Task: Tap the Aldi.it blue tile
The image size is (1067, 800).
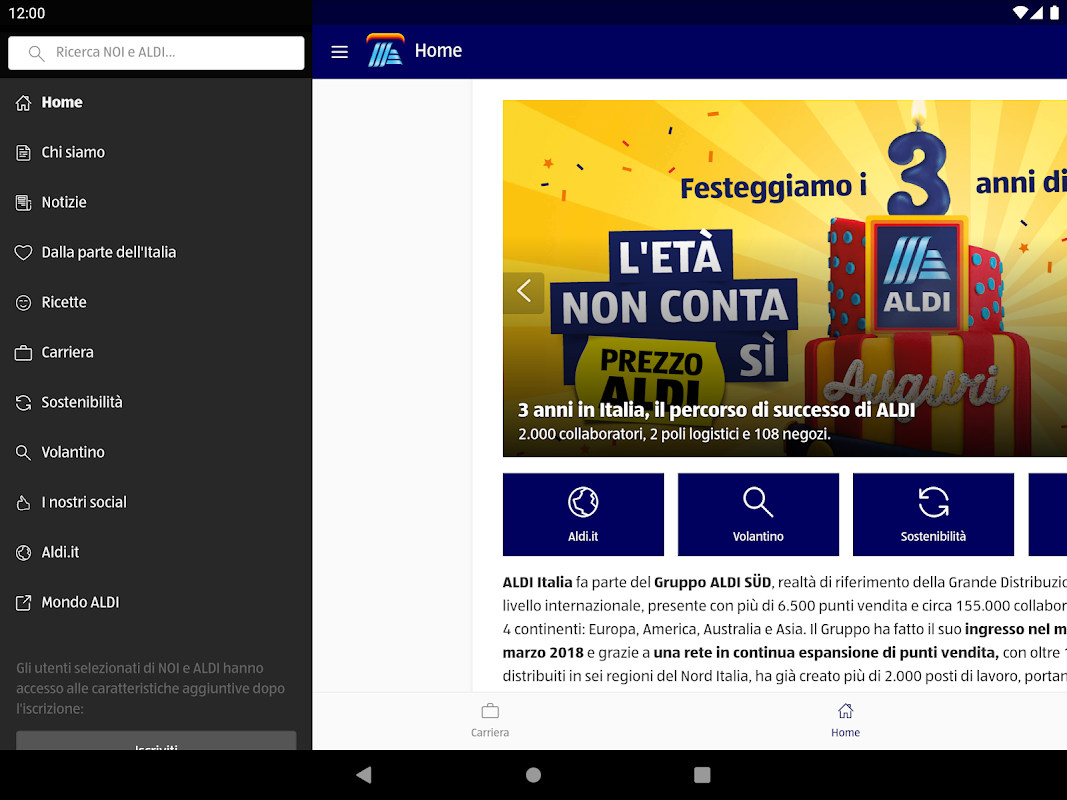Action: 583,514
